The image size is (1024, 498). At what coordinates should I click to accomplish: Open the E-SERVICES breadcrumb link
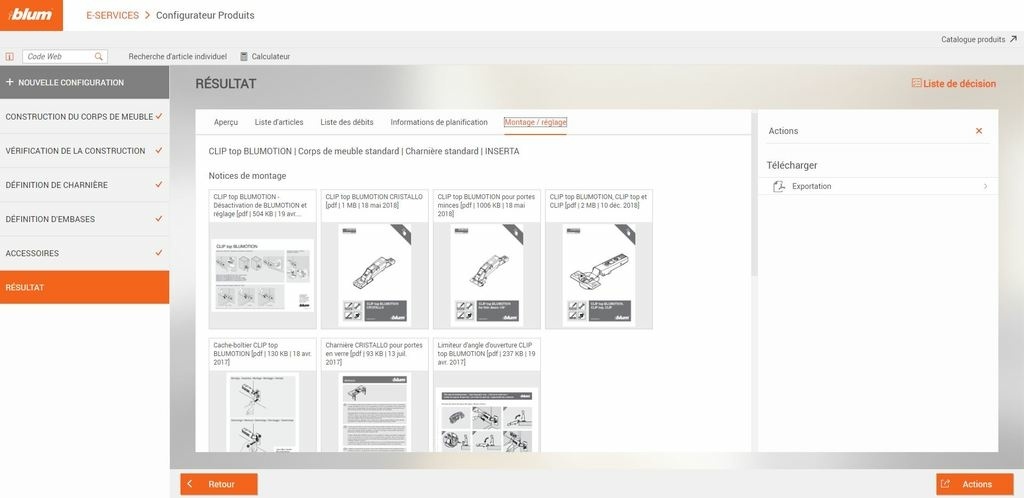(x=112, y=15)
